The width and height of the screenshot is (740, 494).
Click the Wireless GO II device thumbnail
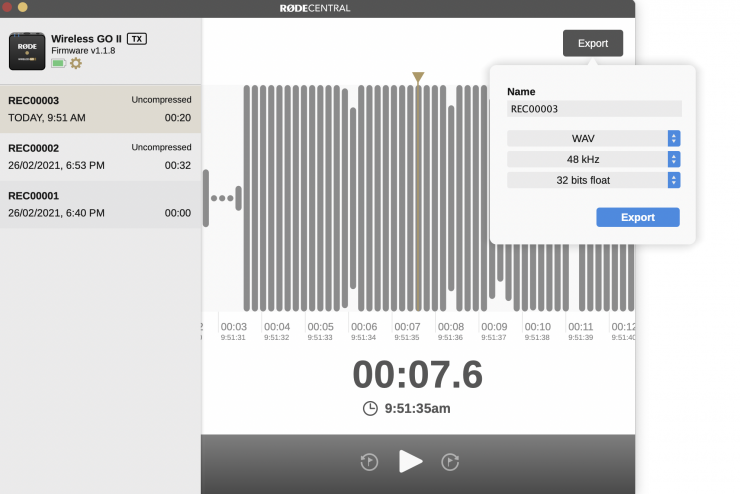click(27, 51)
